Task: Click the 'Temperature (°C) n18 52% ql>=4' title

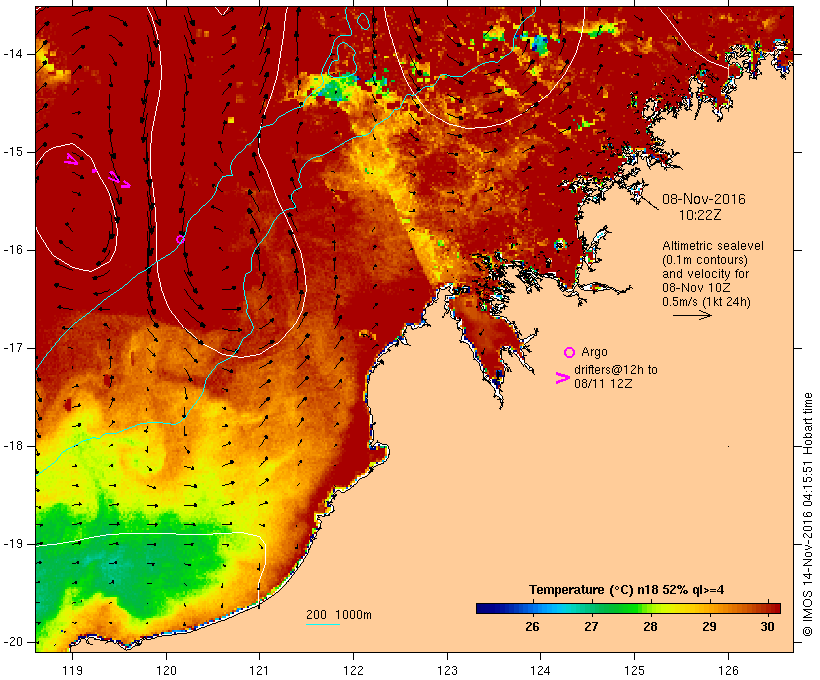Action: coord(627,590)
